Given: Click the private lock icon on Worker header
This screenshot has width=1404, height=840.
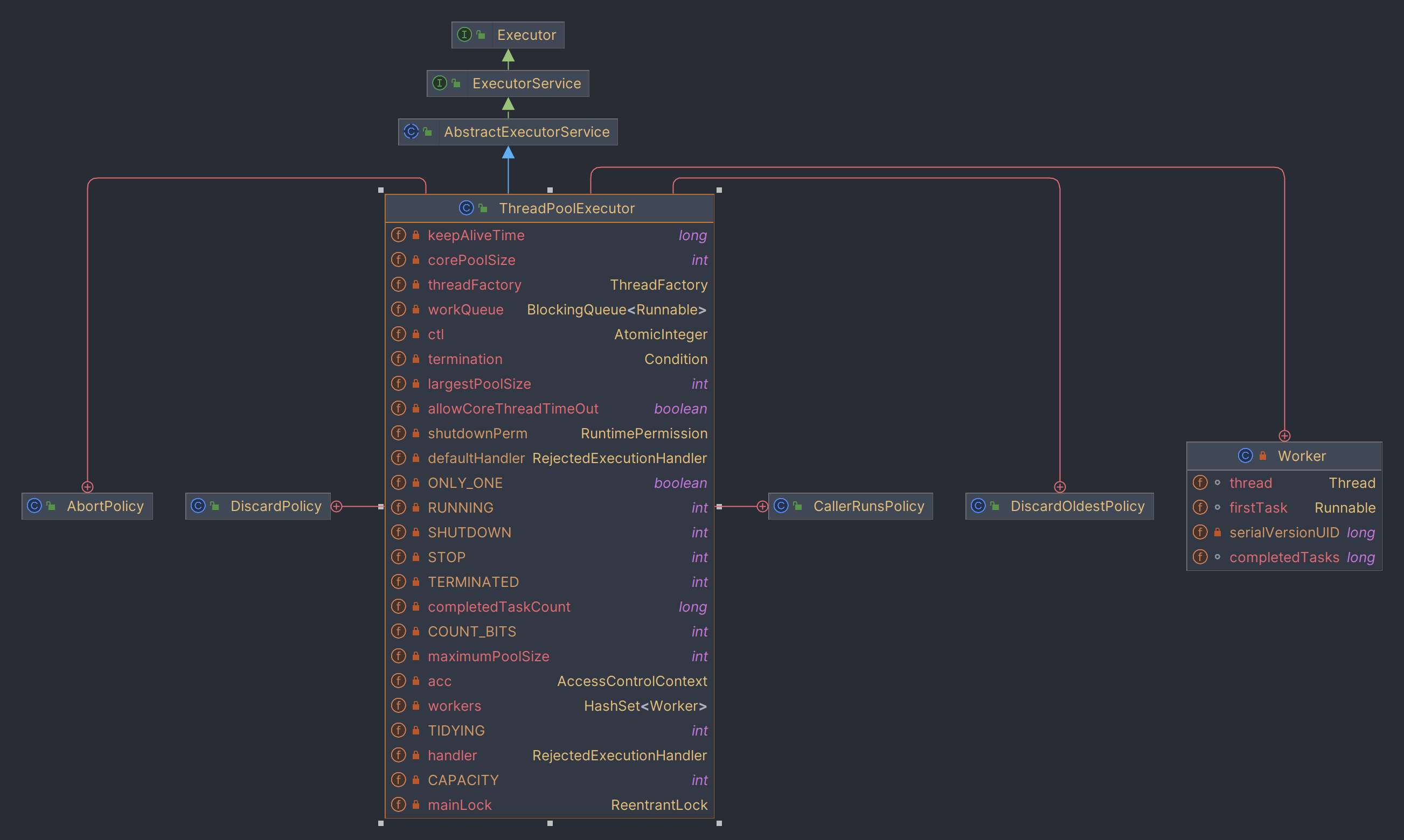Looking at the screenshot, I should [1262, 456].
